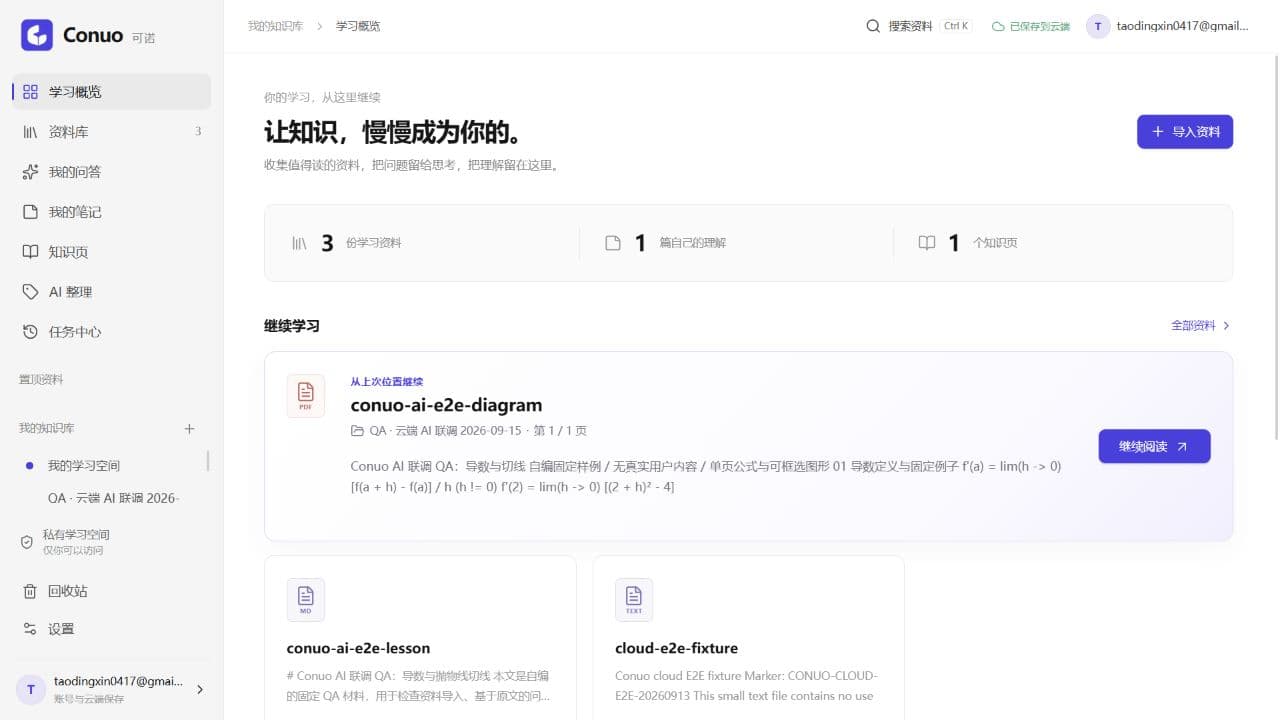Click the 我的笔记 document icon
Image resolution: width=1280 pixels, height=720 pixels.
[30, 212]
